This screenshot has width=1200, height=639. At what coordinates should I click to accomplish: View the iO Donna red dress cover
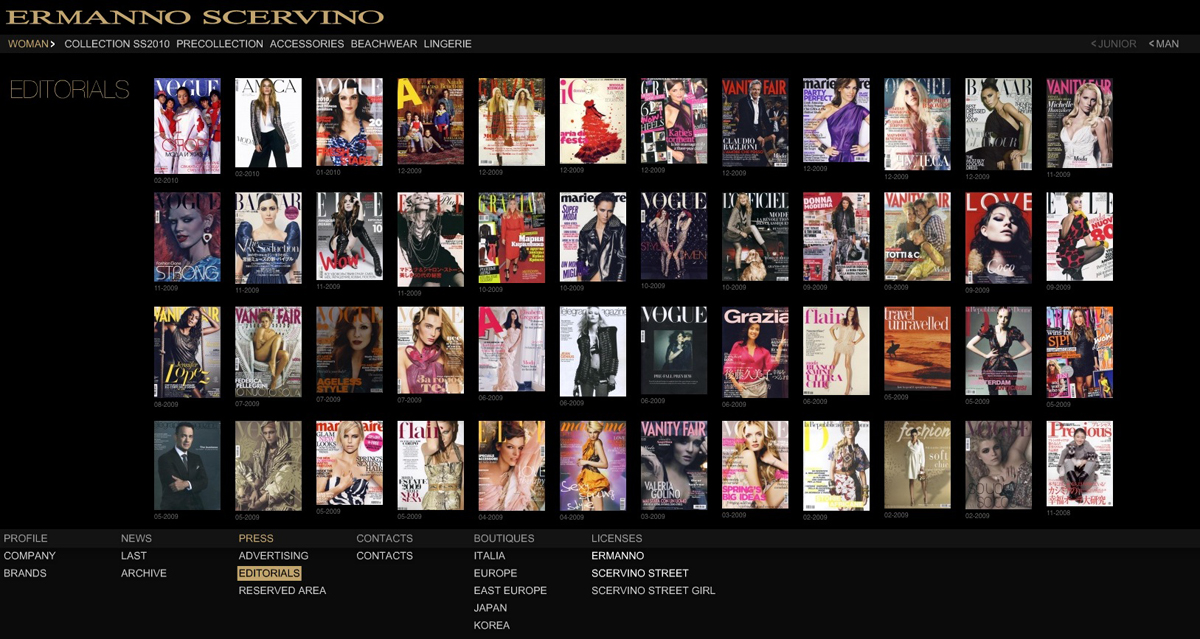[593, 121]
